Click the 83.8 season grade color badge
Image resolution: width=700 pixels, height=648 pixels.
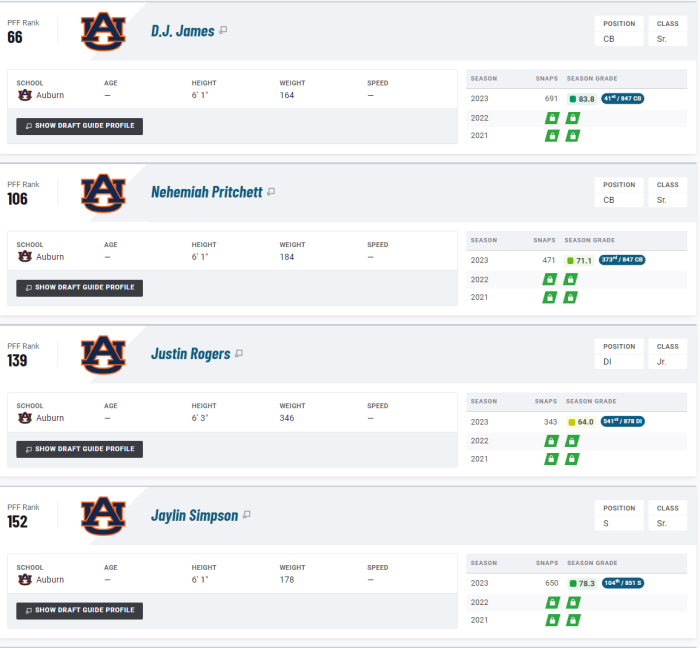(582, 99)
